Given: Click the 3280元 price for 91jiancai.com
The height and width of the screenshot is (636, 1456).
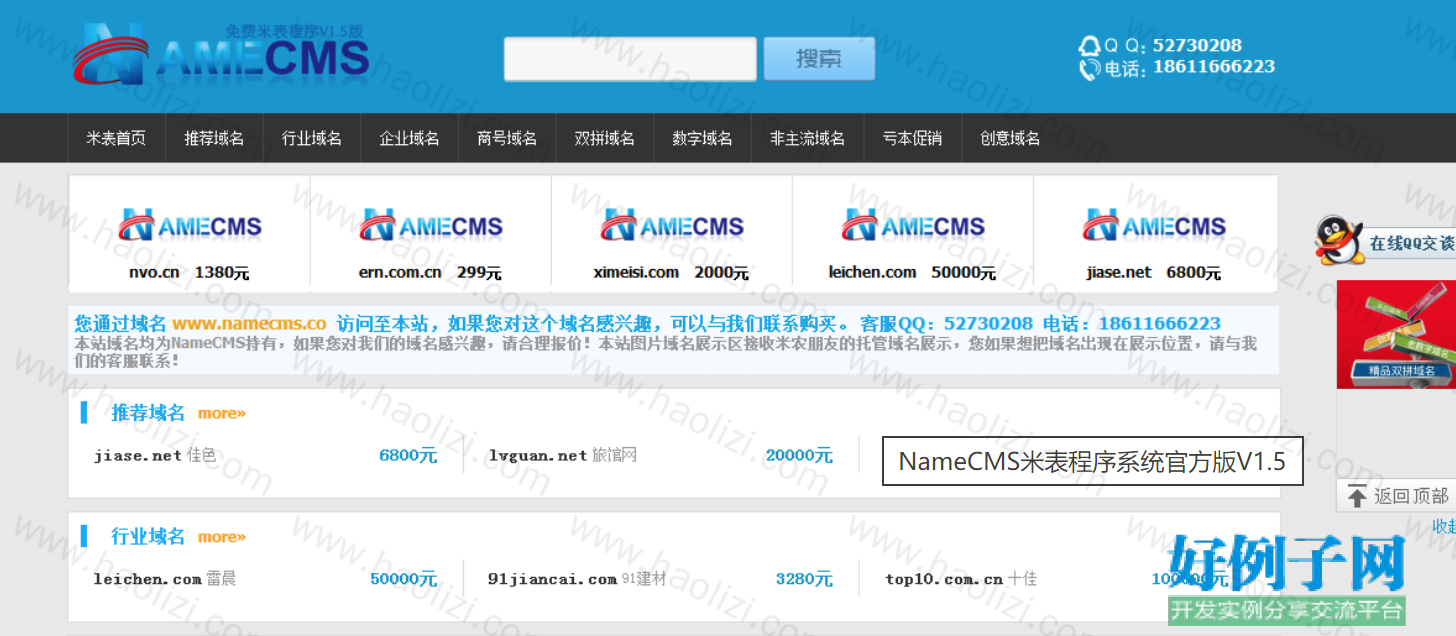Looking at the screenshot, I should tap(804, 579).
